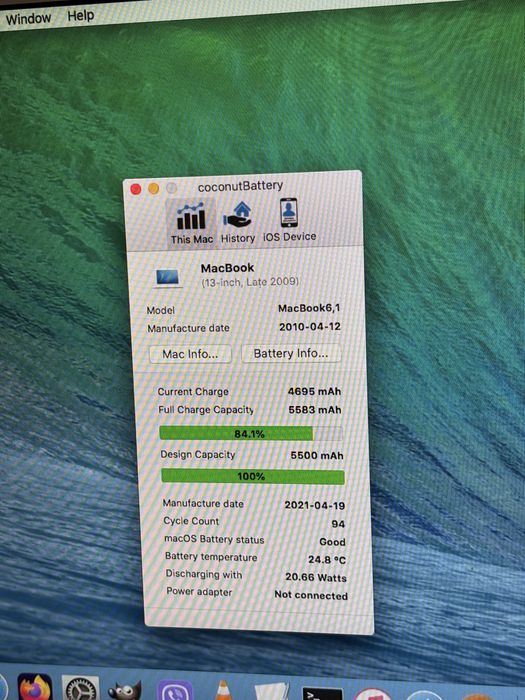The width and height of the screenshot is (525, 700).
Task: Click the macOS Battery status label
Action: (214, 539)
